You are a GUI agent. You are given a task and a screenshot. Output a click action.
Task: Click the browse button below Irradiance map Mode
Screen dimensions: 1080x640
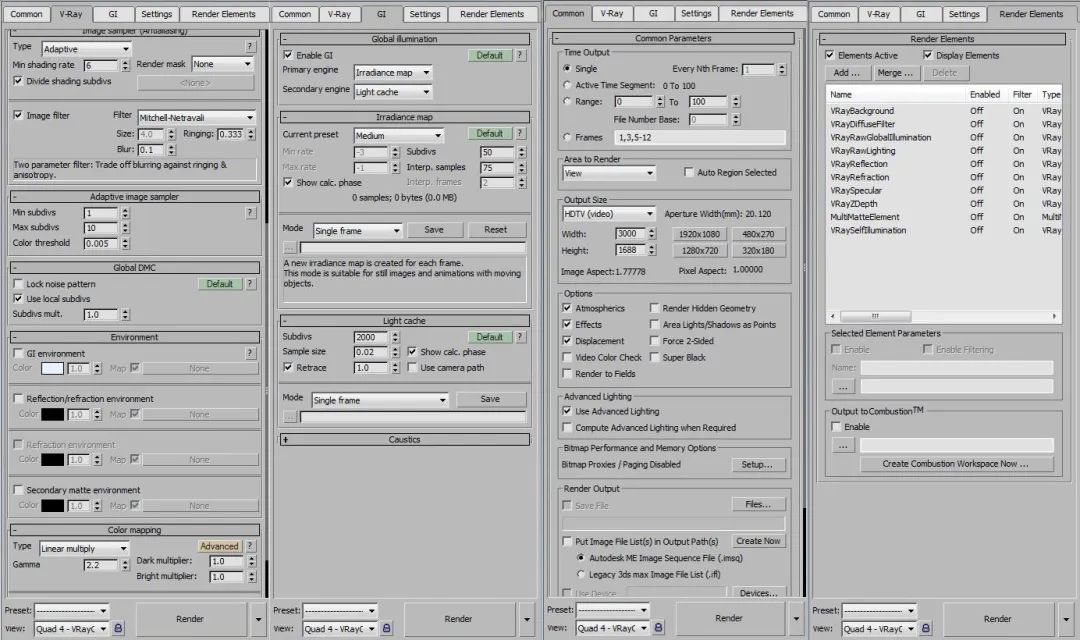(290, 247)
